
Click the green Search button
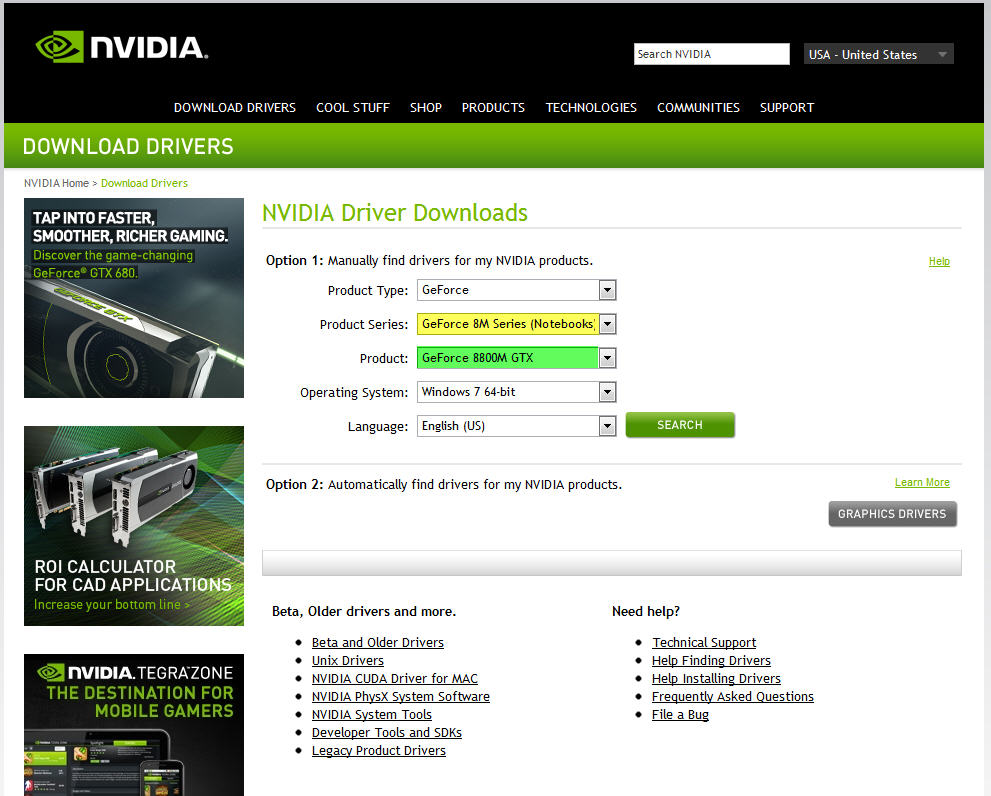point(680,425)
